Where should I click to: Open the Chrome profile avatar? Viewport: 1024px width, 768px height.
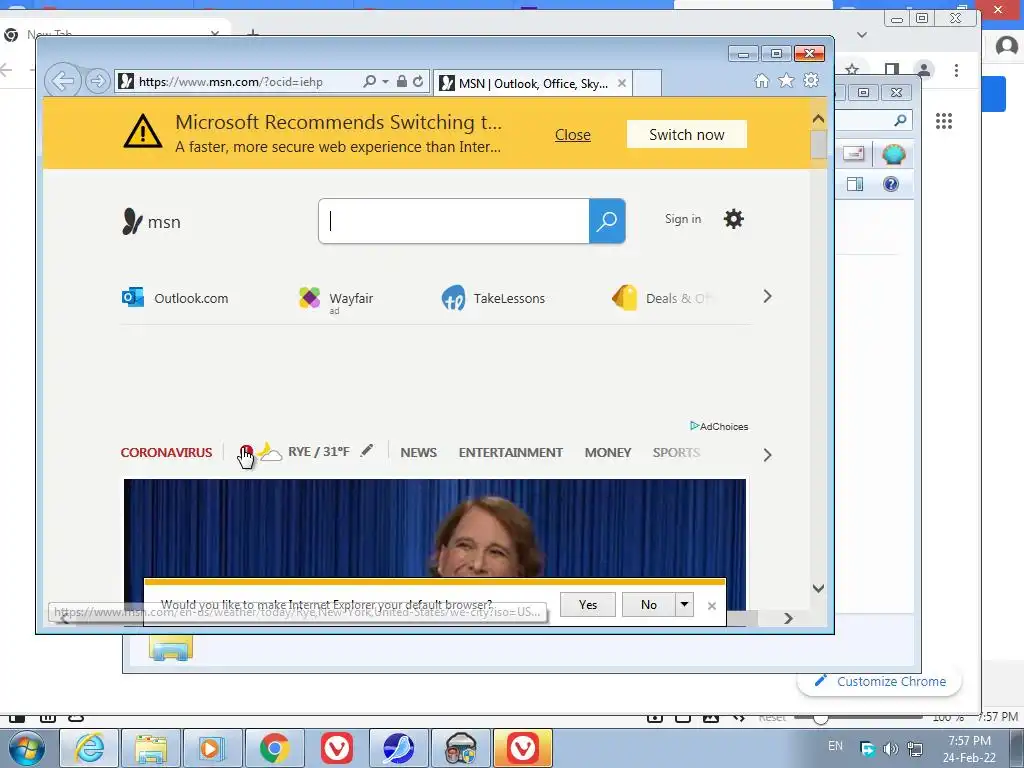coord(924,70)
